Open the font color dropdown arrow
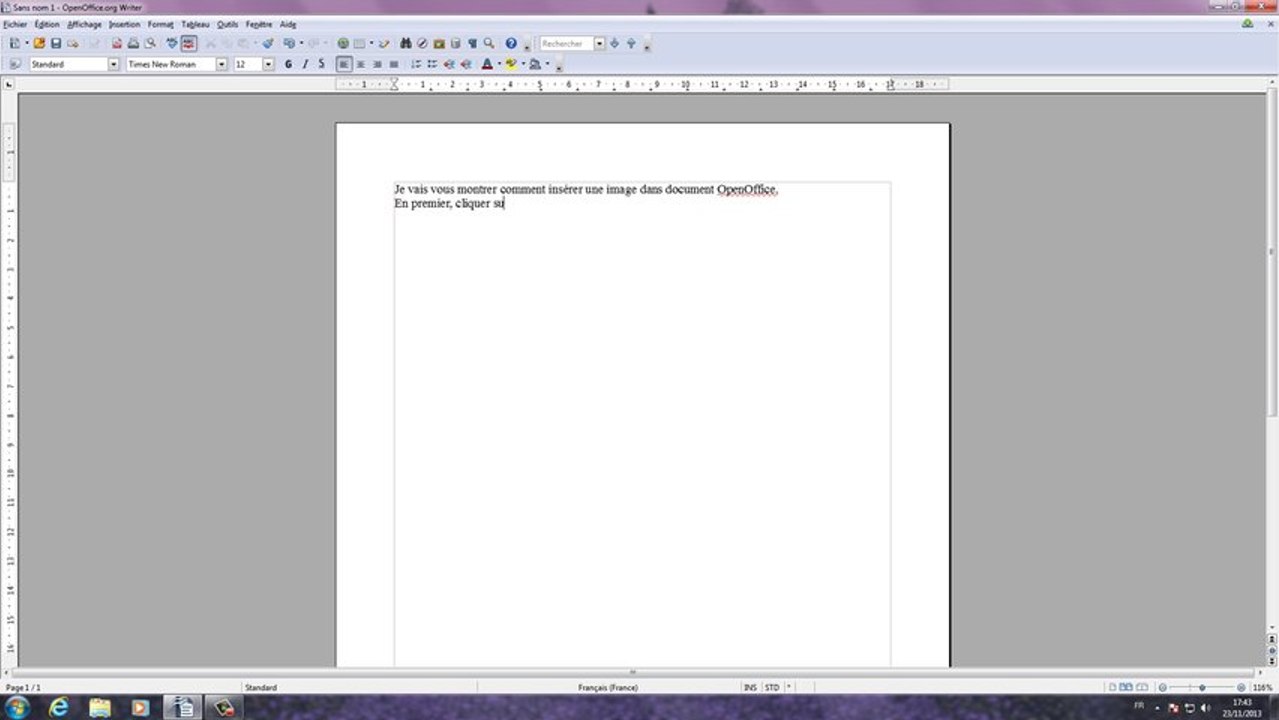The width and height of the screenshot is (1279, 720). click(499, 64)
